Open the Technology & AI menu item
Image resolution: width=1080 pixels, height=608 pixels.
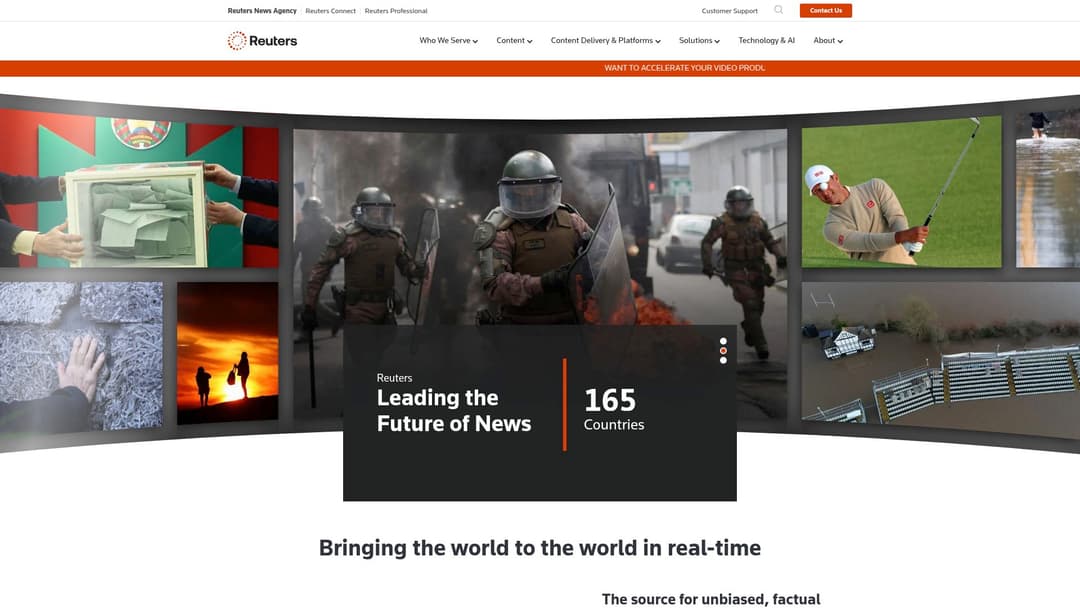point(767,41)
